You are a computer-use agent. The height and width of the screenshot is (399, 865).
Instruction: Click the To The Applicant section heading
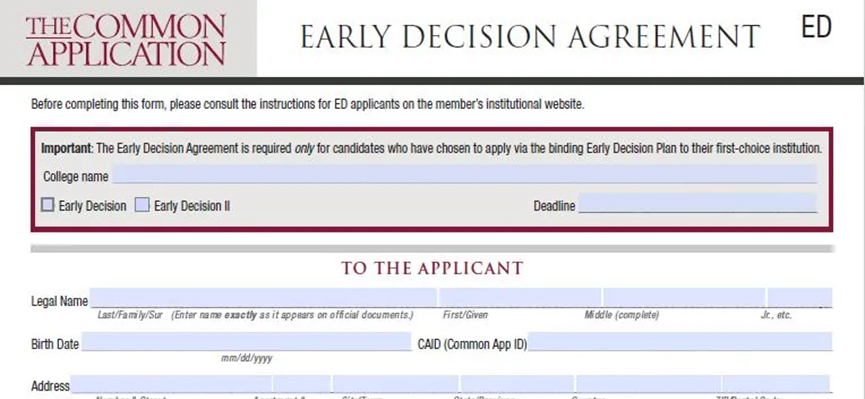tap(432, 268)
